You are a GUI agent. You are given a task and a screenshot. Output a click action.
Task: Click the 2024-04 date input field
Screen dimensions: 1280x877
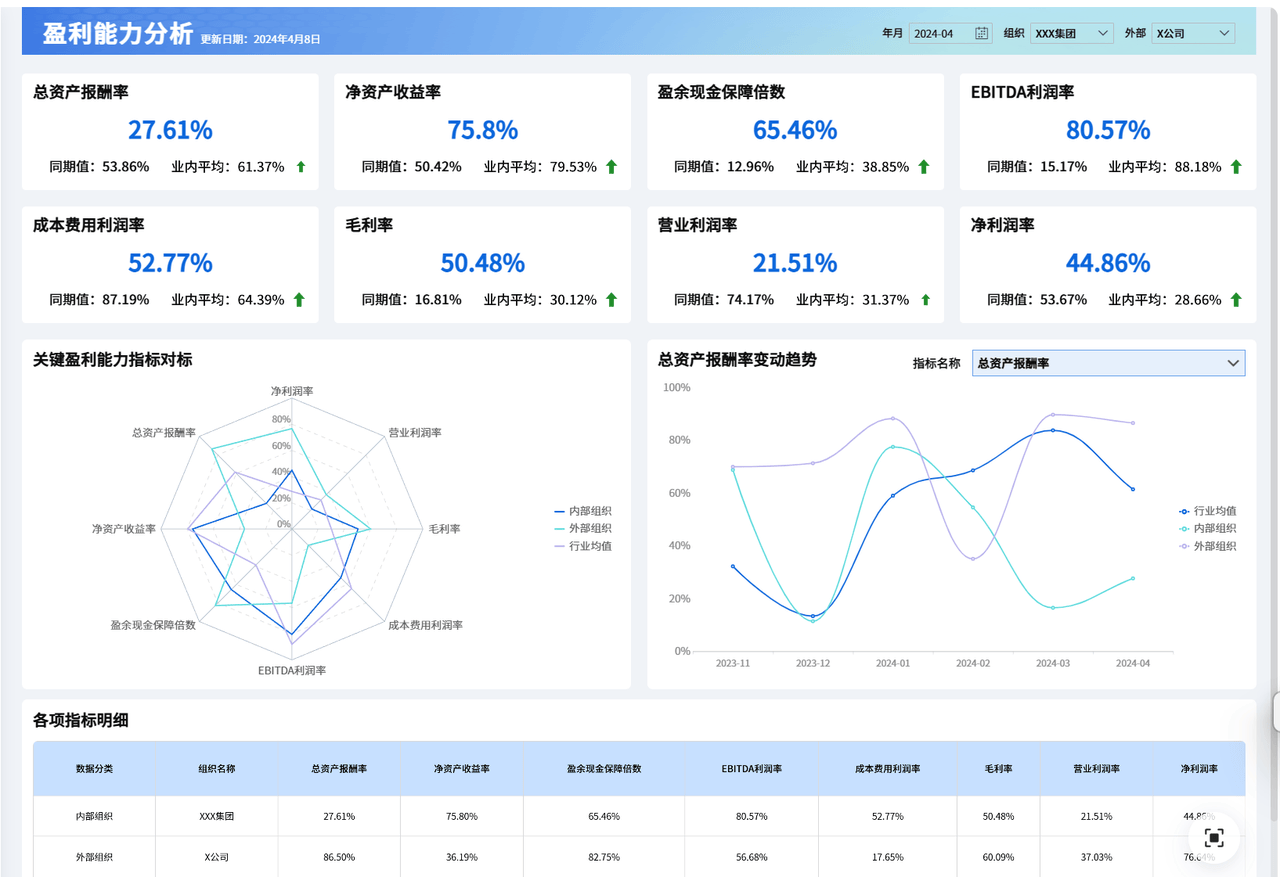click(x=950, y=33)
